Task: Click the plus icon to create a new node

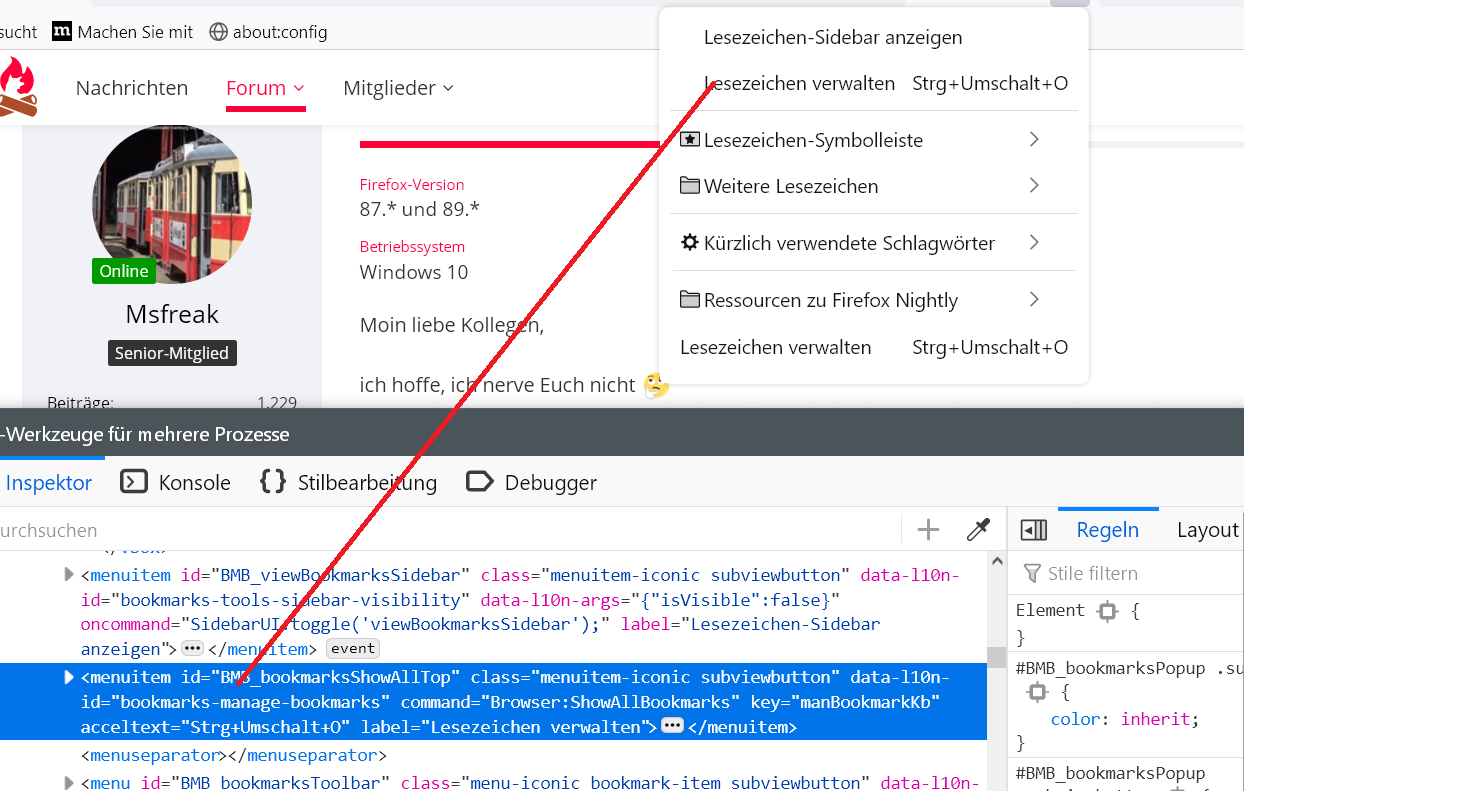Action: click(x=929, y=530)
